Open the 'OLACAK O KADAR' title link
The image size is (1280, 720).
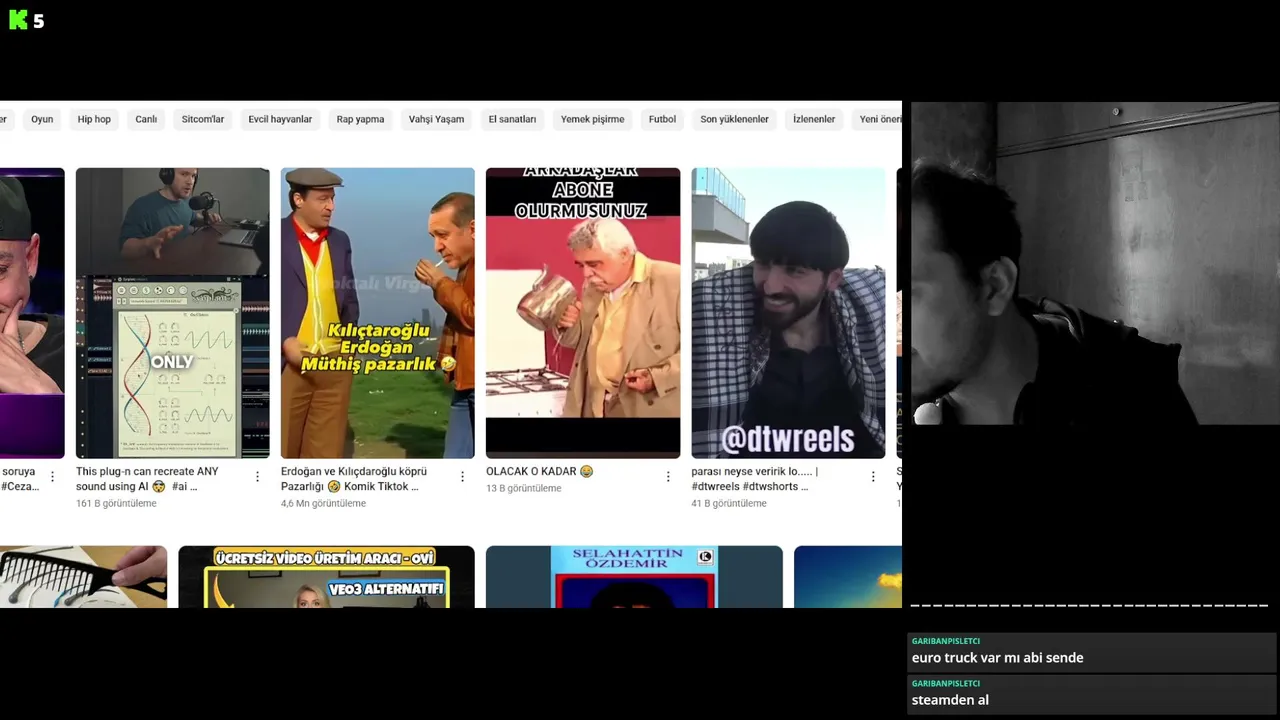pyautogui.click(x=539, y=472)
